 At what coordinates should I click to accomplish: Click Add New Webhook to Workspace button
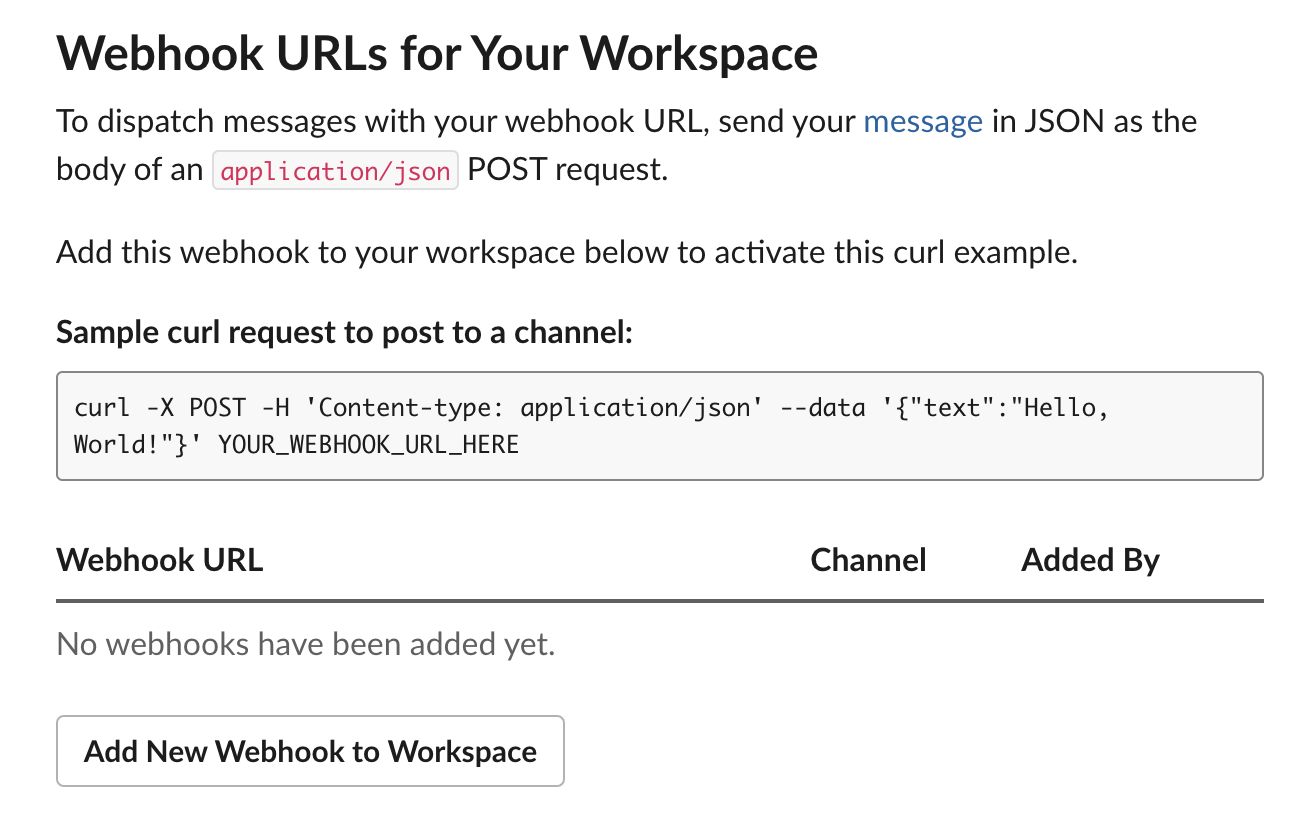310,751
